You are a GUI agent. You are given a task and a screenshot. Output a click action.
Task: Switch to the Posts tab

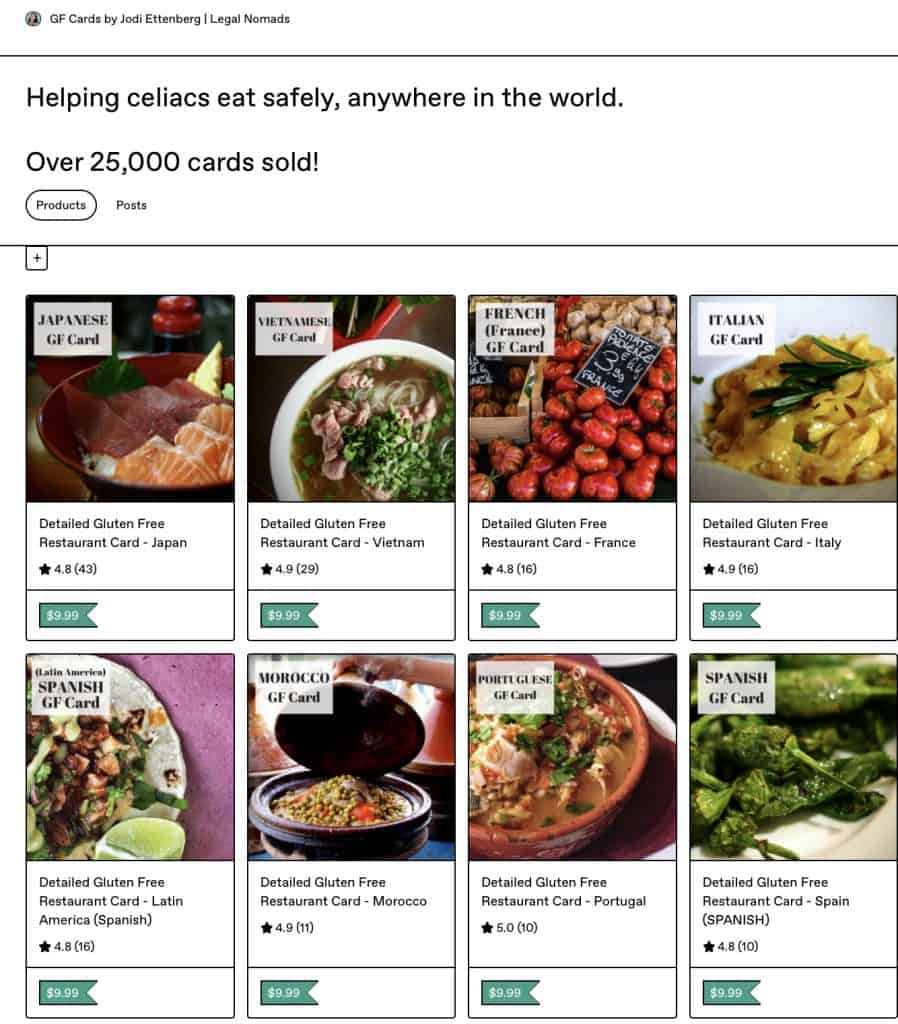131,205
